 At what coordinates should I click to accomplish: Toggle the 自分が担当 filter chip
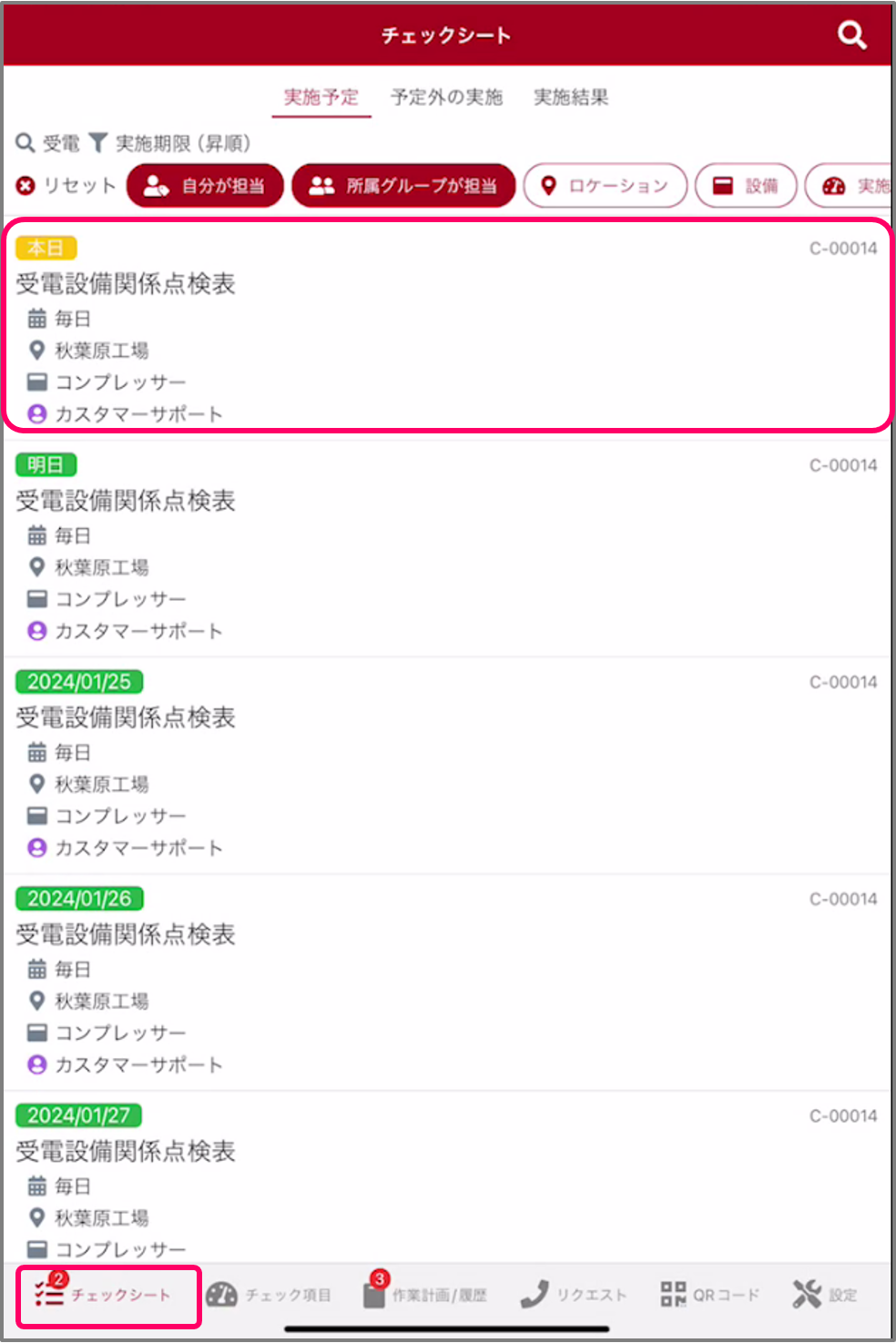point(204,185)
